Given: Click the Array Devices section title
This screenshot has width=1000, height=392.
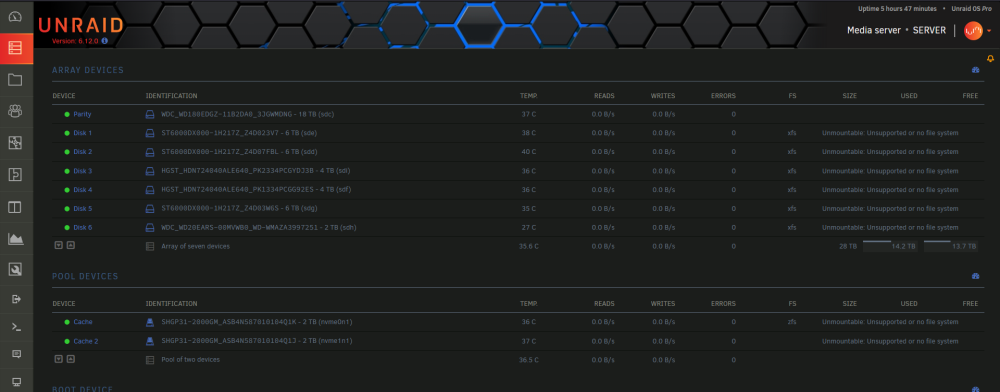Looking at the screenshot, I should [x=88, y=70].
